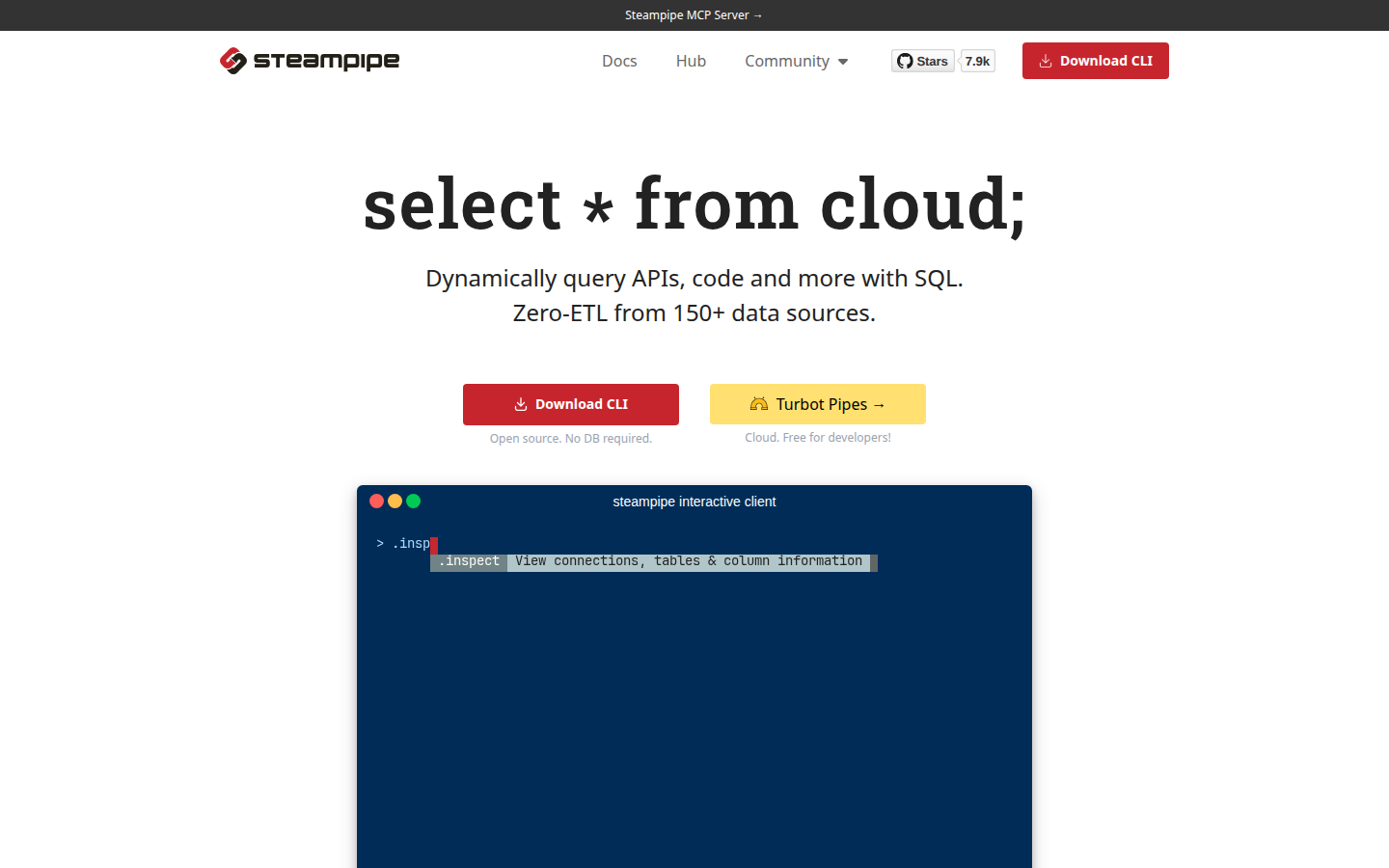Open Turbot Pipes link button

click(818, 404)
